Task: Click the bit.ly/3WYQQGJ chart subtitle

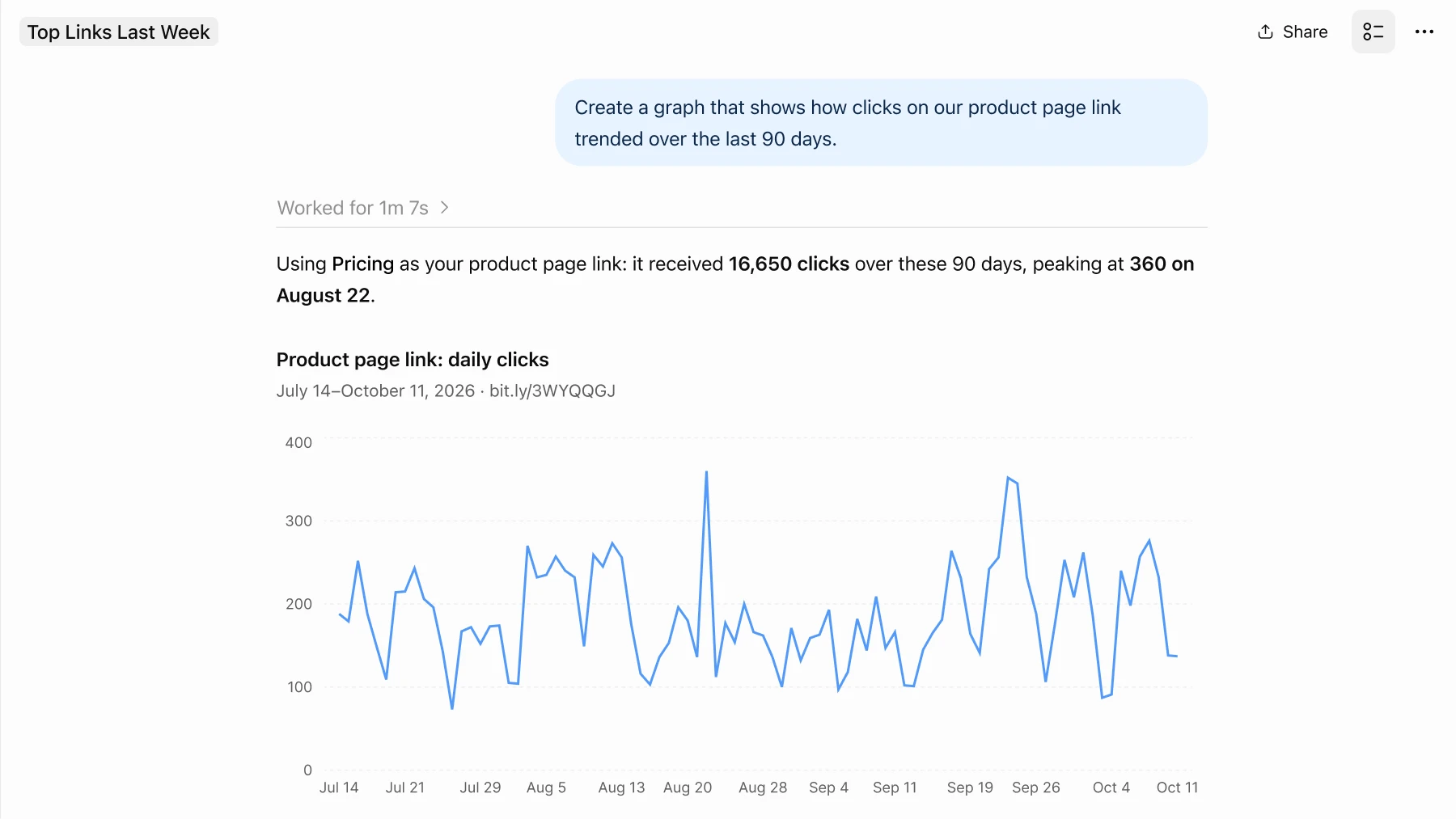Action: (x=552, y=391)
